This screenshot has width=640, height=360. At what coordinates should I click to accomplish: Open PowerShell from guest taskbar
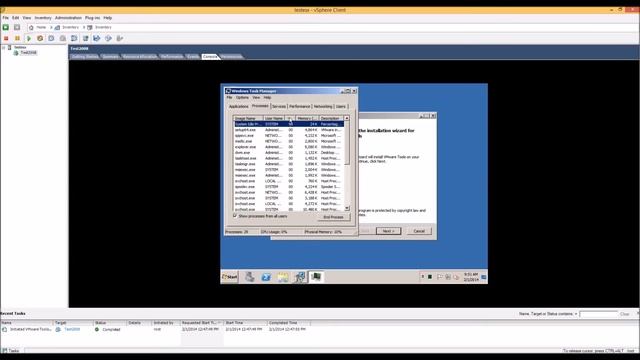266,277
